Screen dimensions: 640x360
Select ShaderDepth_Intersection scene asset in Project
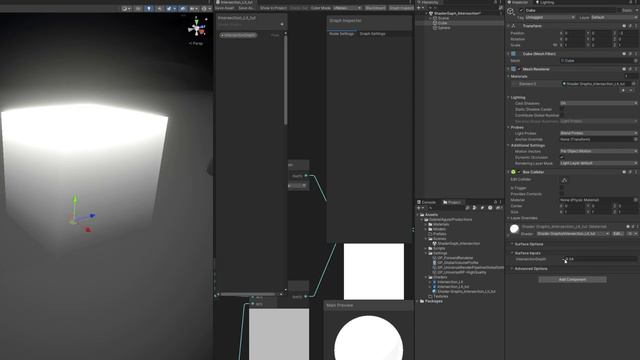click(x=458, y=243)
